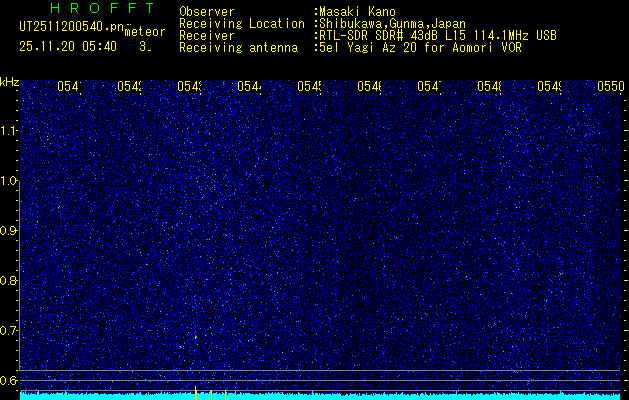Click the 0.7 frequency axis label
The height and width of the screenshot is (400, 629).
coord(9,330)
